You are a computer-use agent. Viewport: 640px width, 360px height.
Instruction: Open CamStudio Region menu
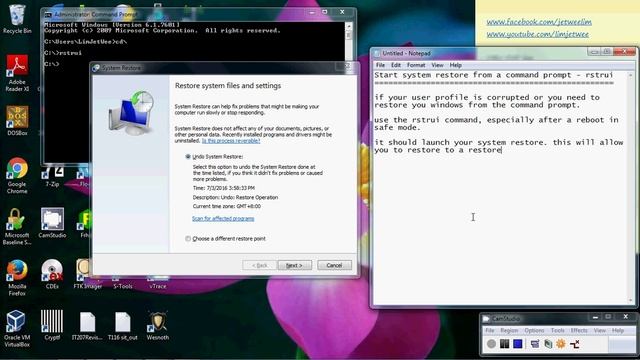(509, 330)
